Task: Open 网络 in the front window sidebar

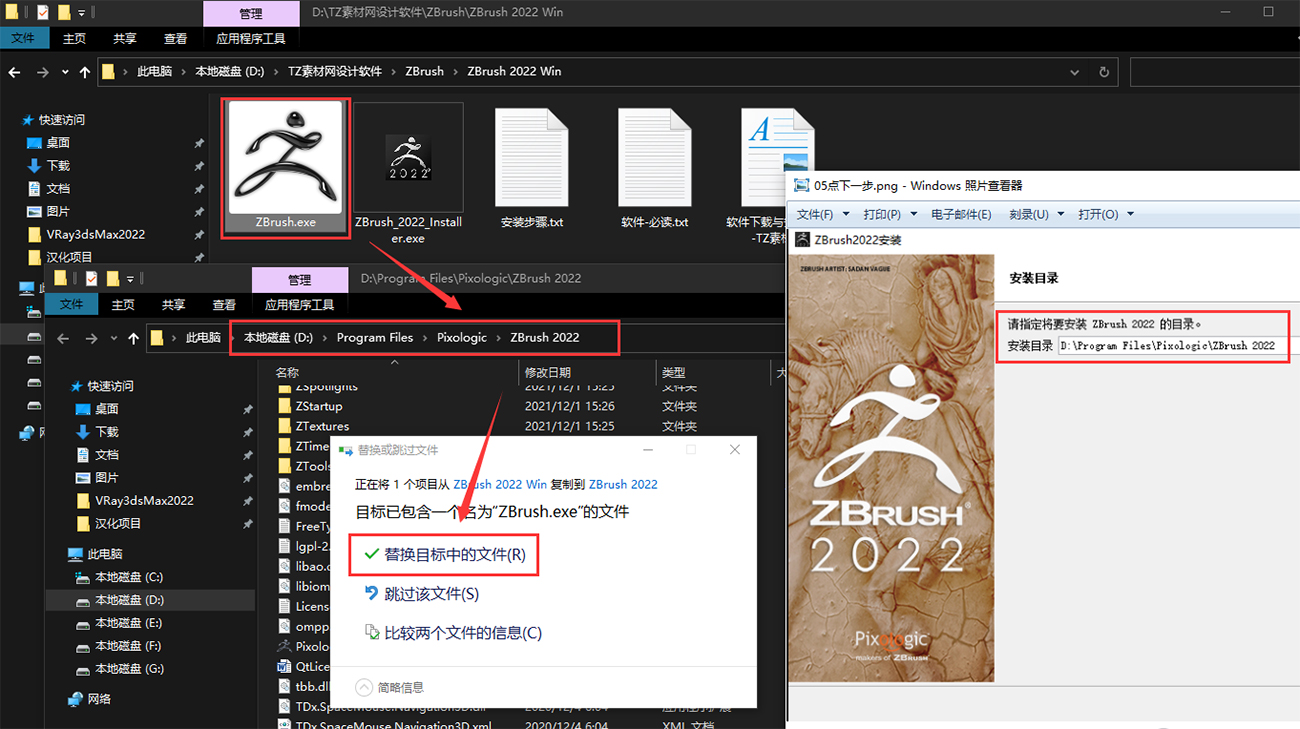Action: 99,699
